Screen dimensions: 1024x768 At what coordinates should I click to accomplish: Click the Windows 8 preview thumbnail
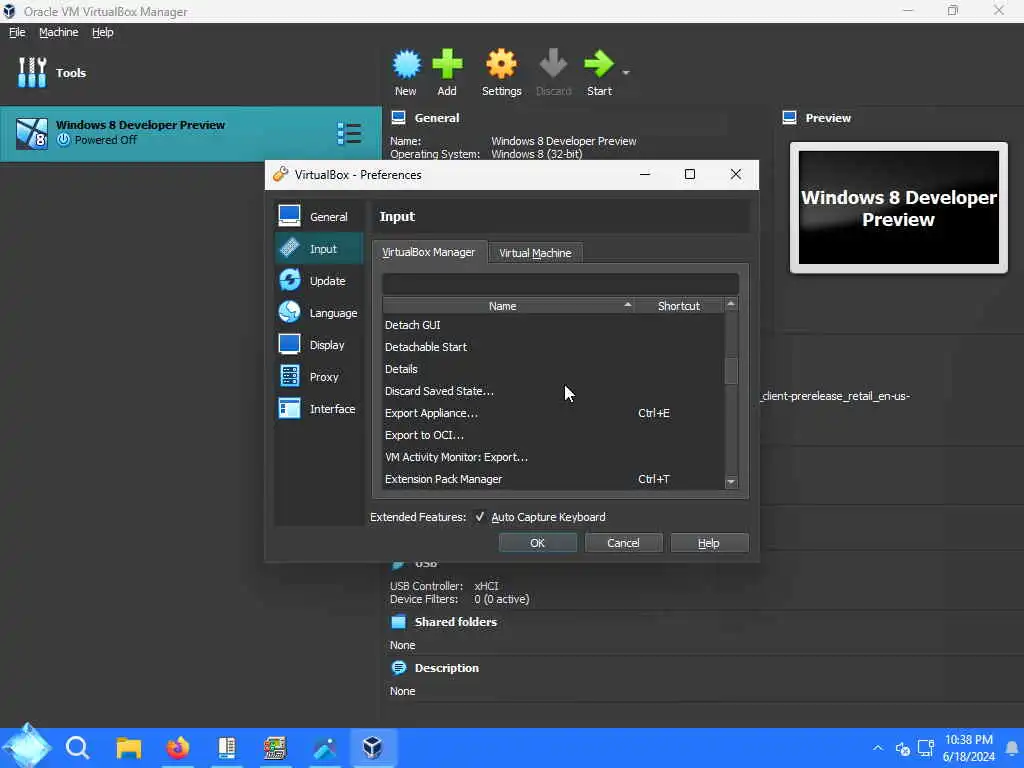tap(899, 208)
